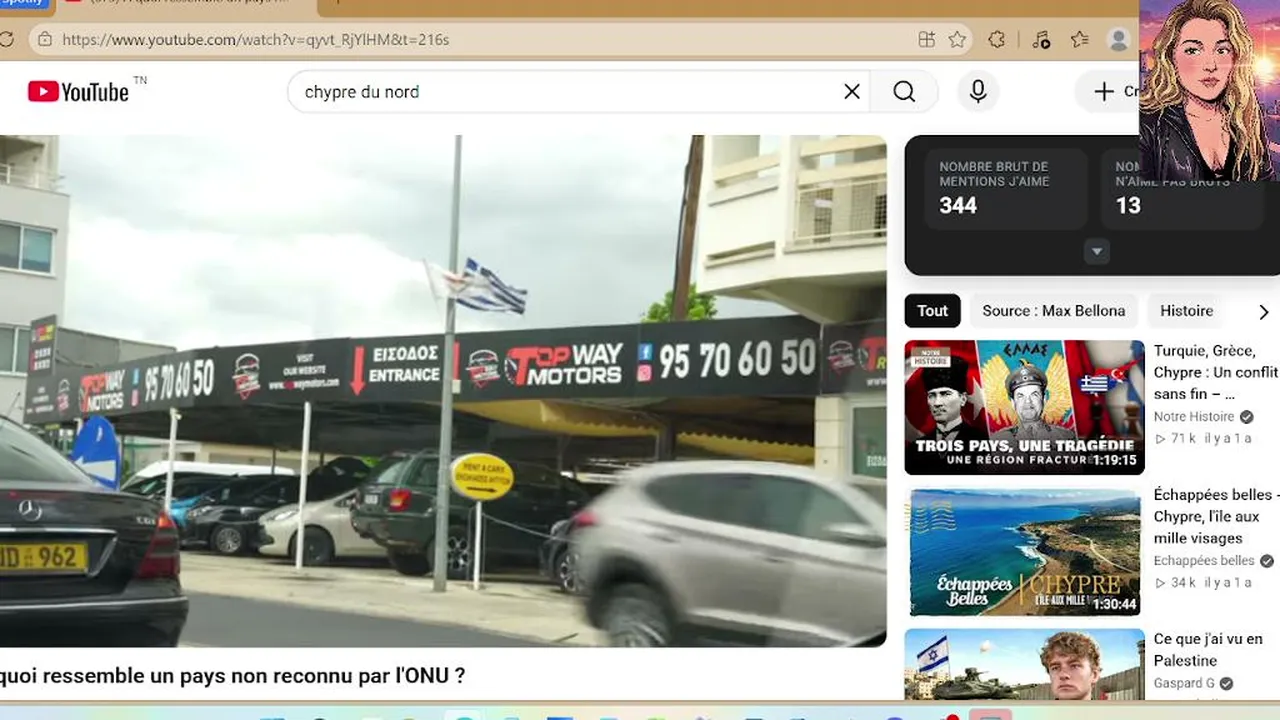Bookmark this page with the star icon
This screenshot has width=1280, height=720.
(x=957, y=40)
